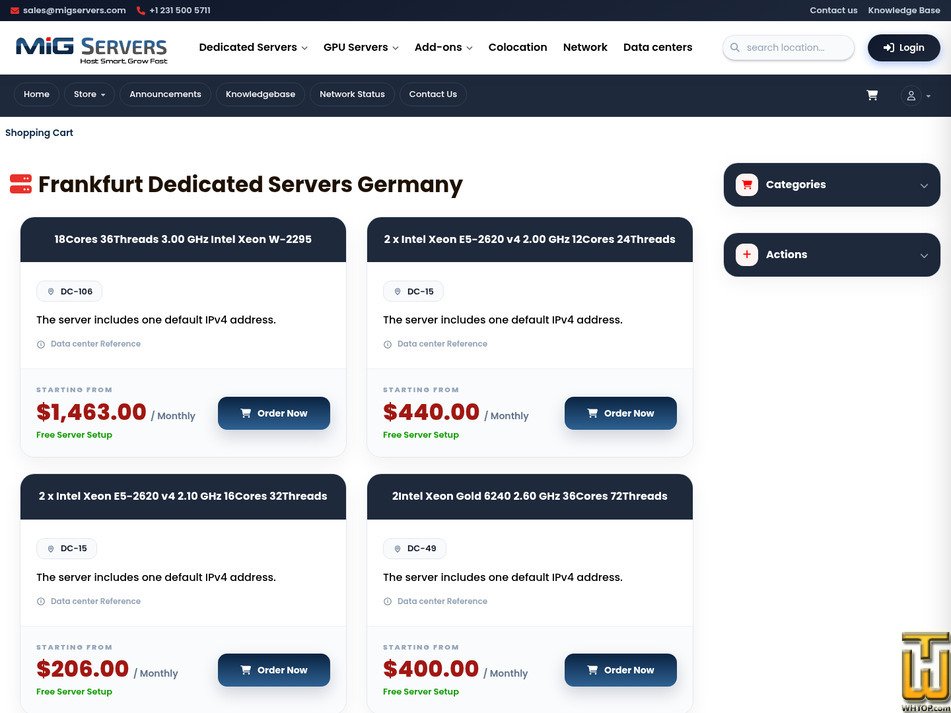Expand the Dedicated Servers dropdown menu
This screenshot has width=951, height=713.
[253, 47]
